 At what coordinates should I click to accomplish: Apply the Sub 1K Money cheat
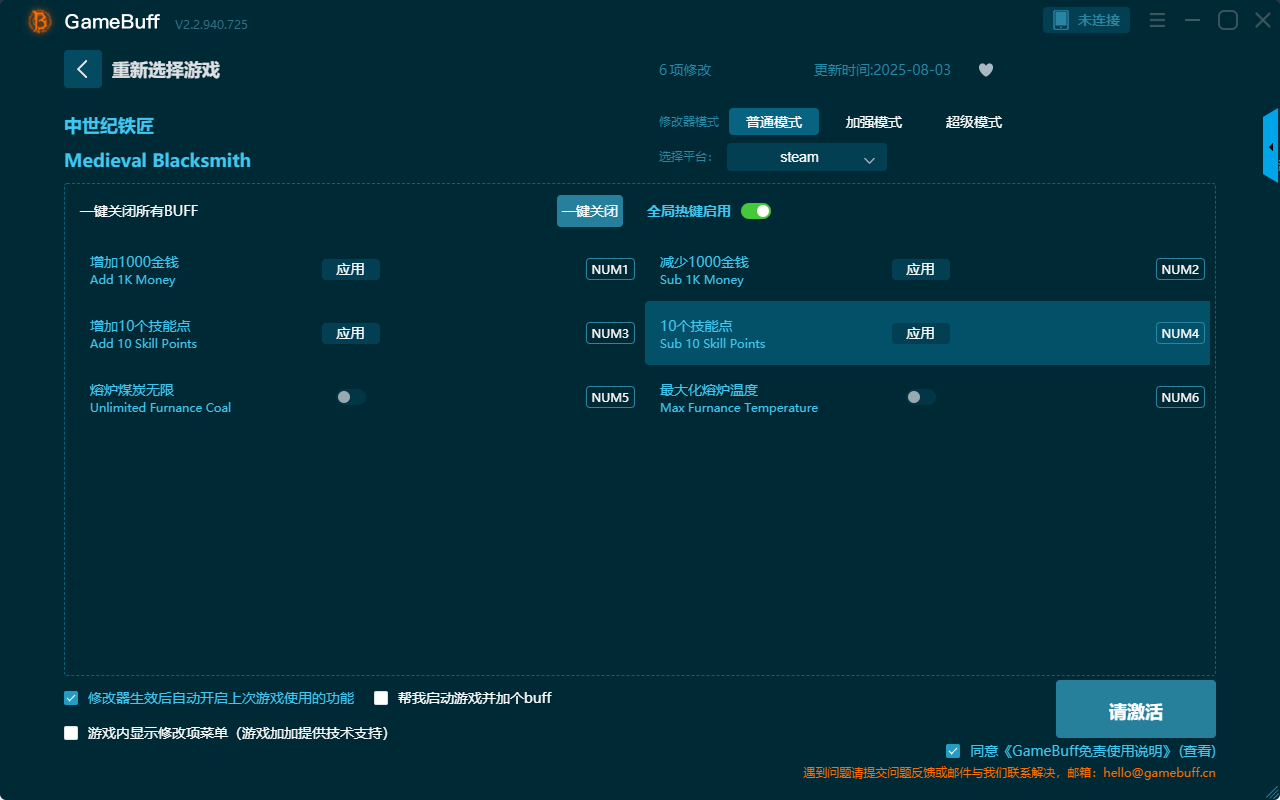tap(921, 269)
